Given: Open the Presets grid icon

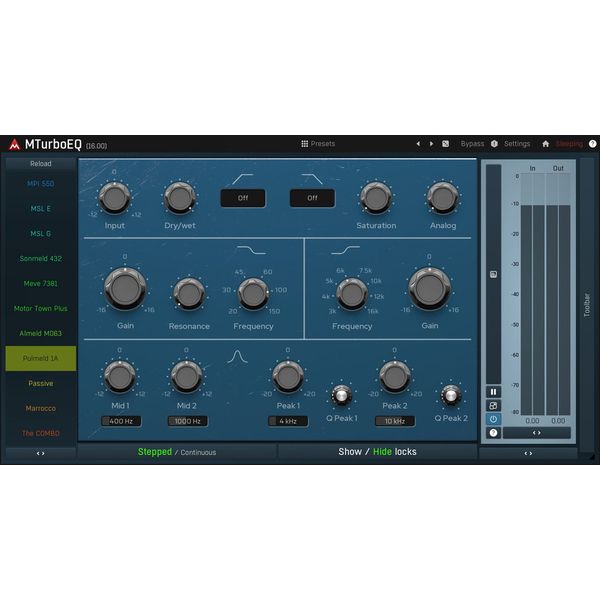Looking at the screenshot, I should click(305, 144).
